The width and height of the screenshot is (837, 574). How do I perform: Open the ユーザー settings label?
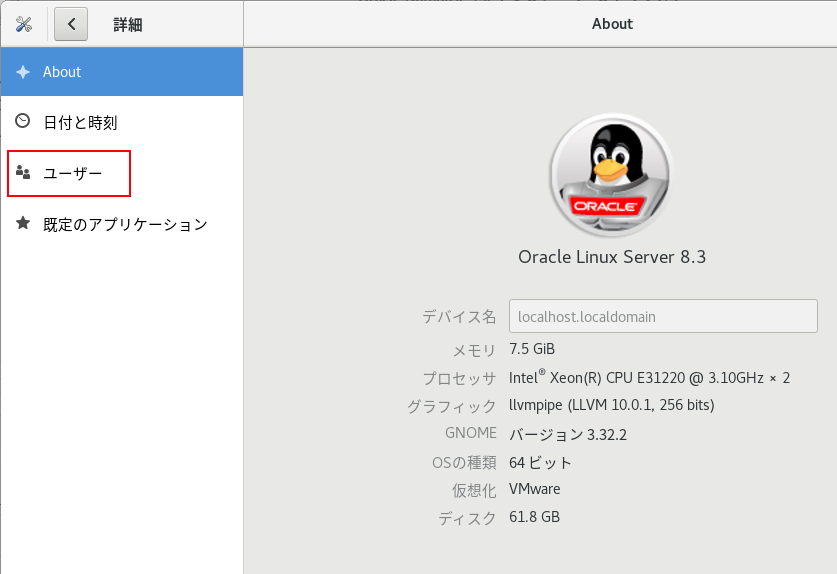pyautogui.click(x=72, y=174)
